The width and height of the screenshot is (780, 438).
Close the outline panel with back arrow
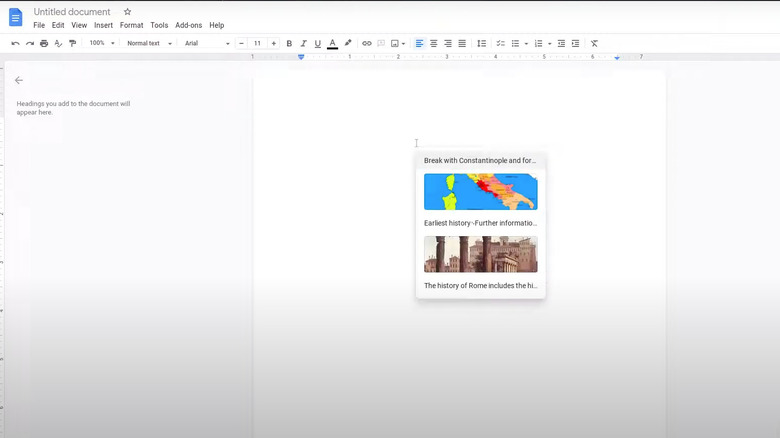[18, 80]
